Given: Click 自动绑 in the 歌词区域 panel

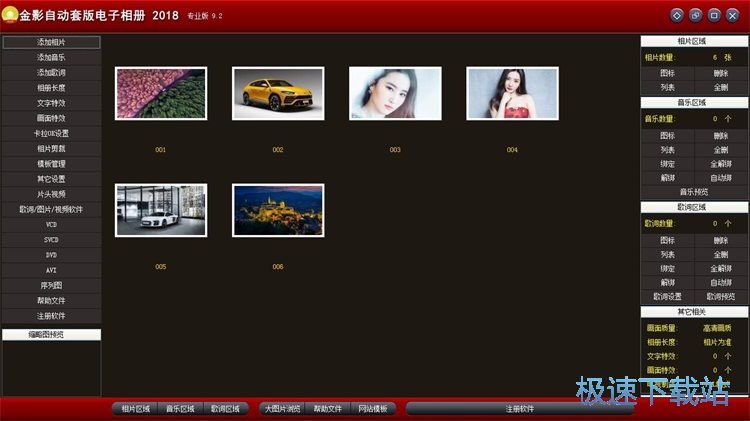Looking at the screenshot, I should (x=721, y=283).
